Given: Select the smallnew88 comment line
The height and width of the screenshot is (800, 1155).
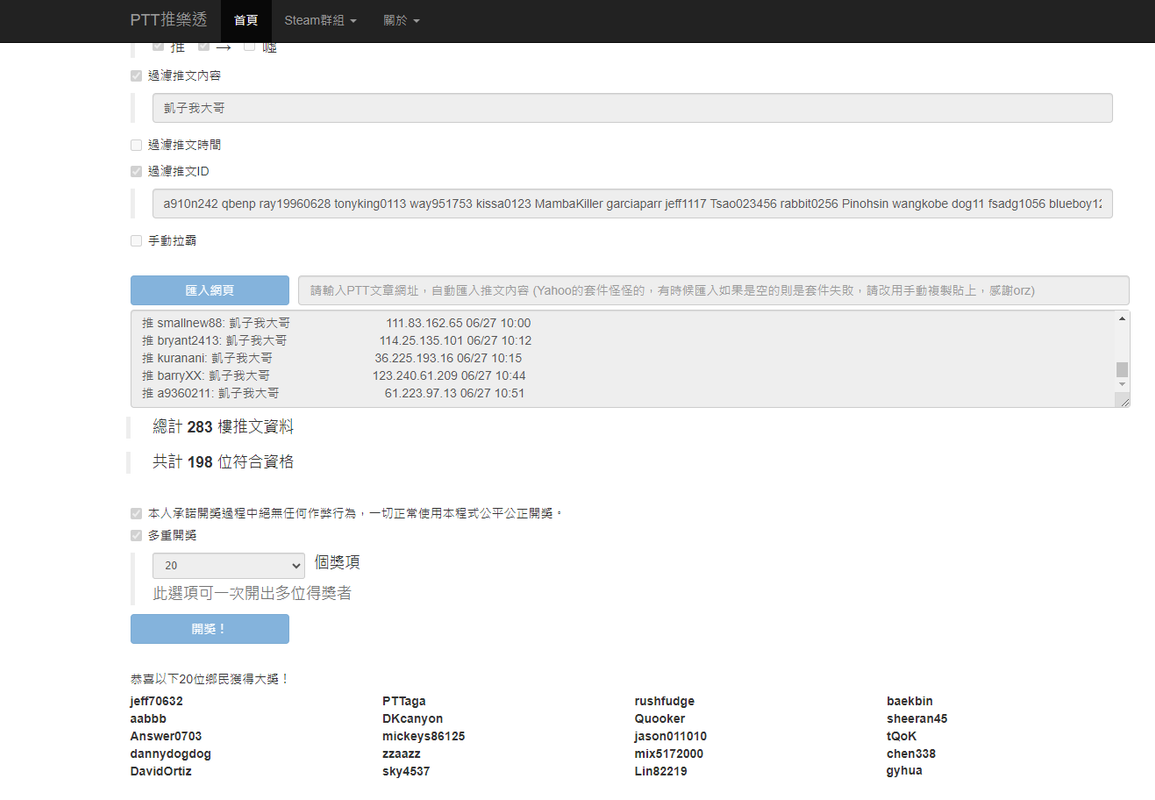Looking at the screenshot, I should point(336,323).
